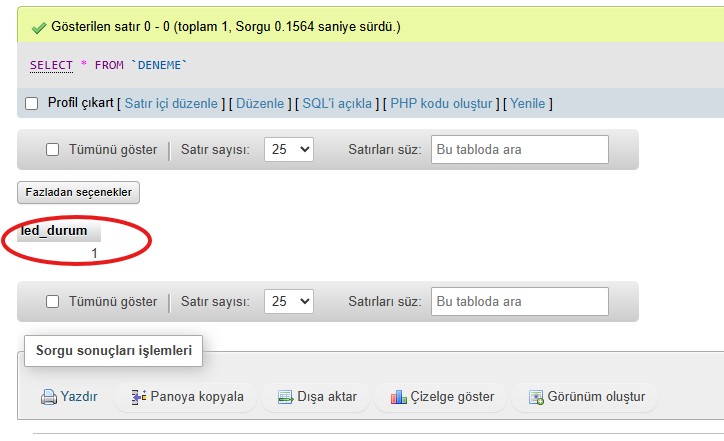The width and height of the screenshot is (724, 441).
Task: Click the green success checkmark icon
Action: (39, 28)
